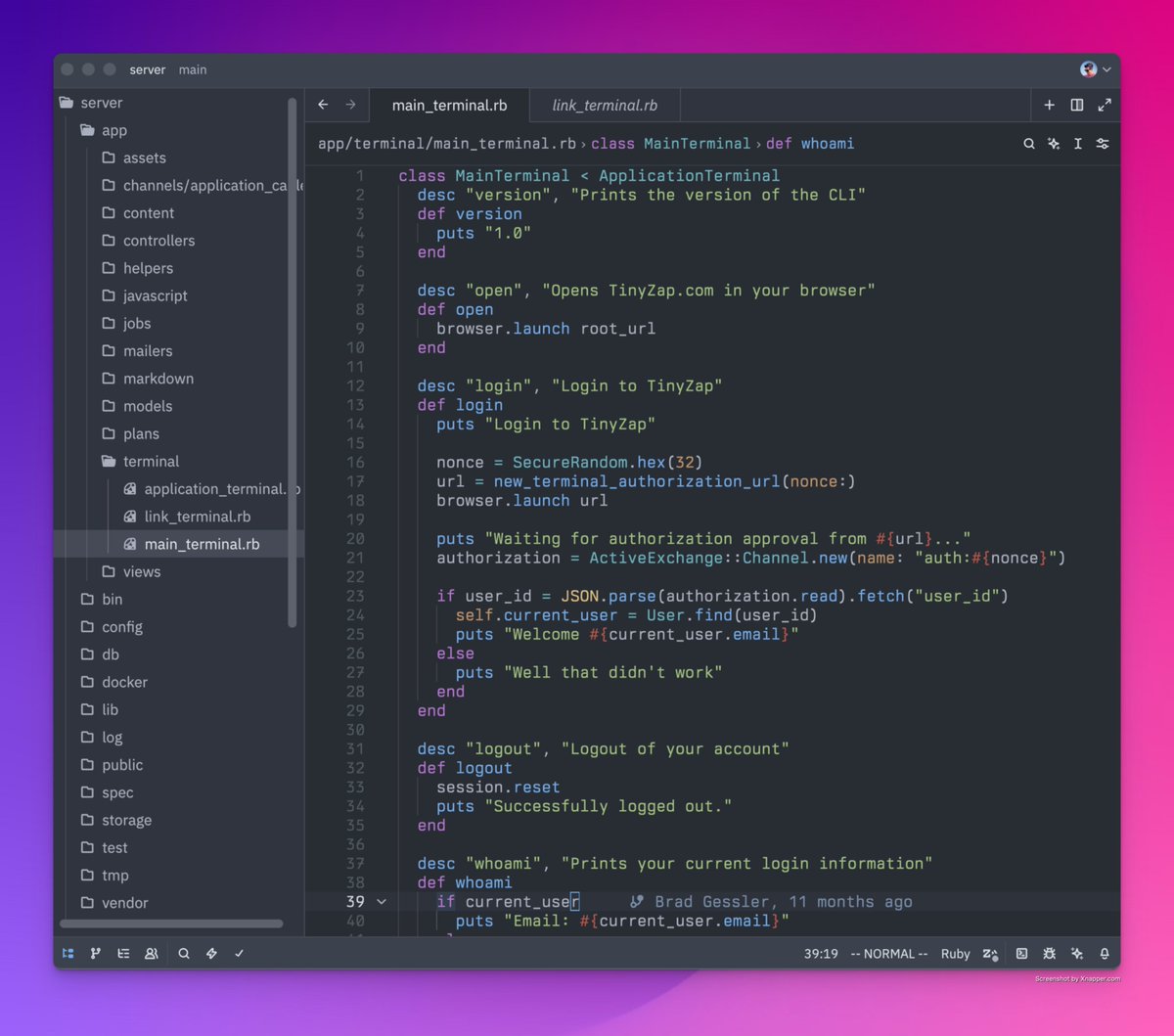Trigger inline assist sparkle icon in toolbar
Viewport: 1174px width, 1036px height.
(1054, 144)
